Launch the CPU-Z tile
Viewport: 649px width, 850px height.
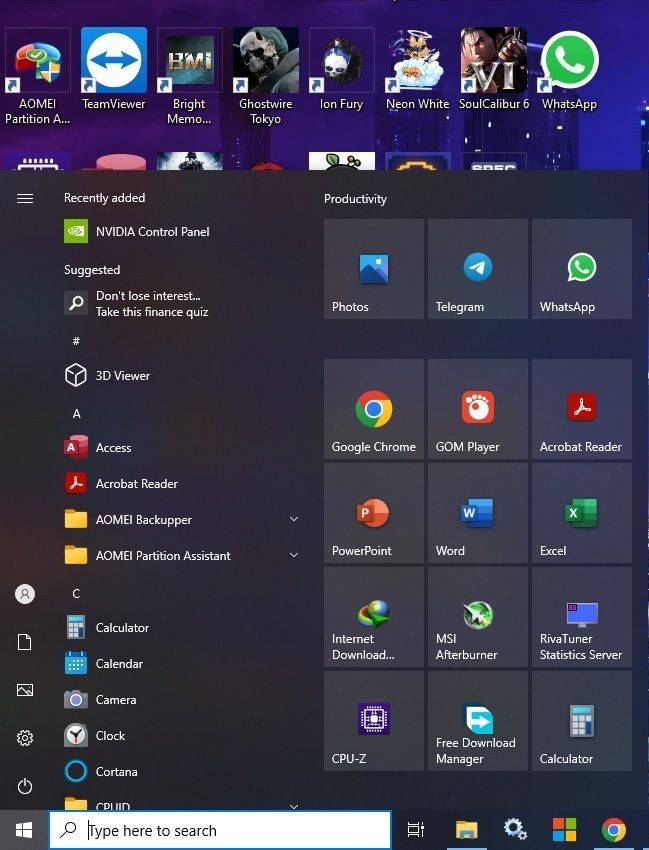[374, 721]
